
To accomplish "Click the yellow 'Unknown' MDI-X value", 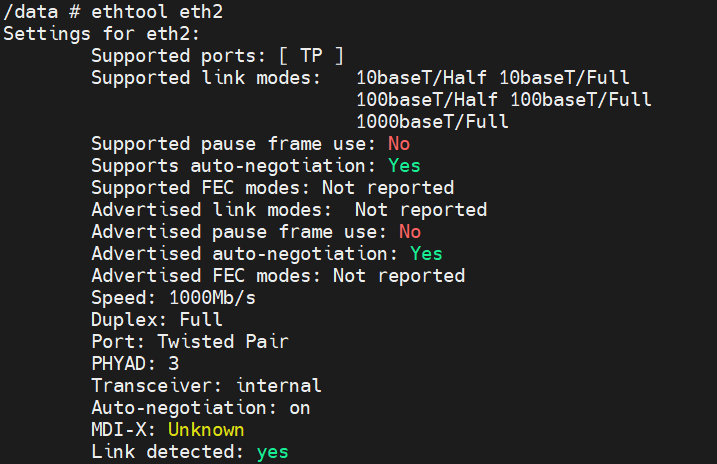I will pos(206,429).
